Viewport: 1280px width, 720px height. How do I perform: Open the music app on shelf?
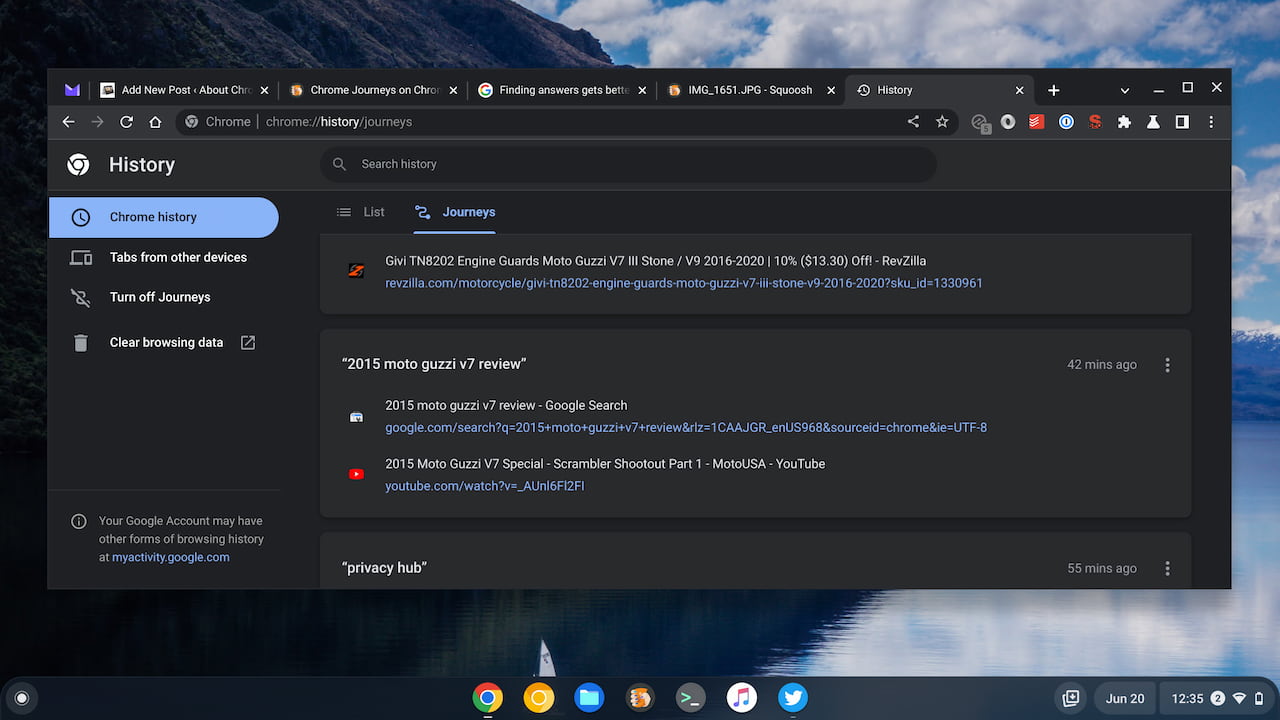click(742, 697)
